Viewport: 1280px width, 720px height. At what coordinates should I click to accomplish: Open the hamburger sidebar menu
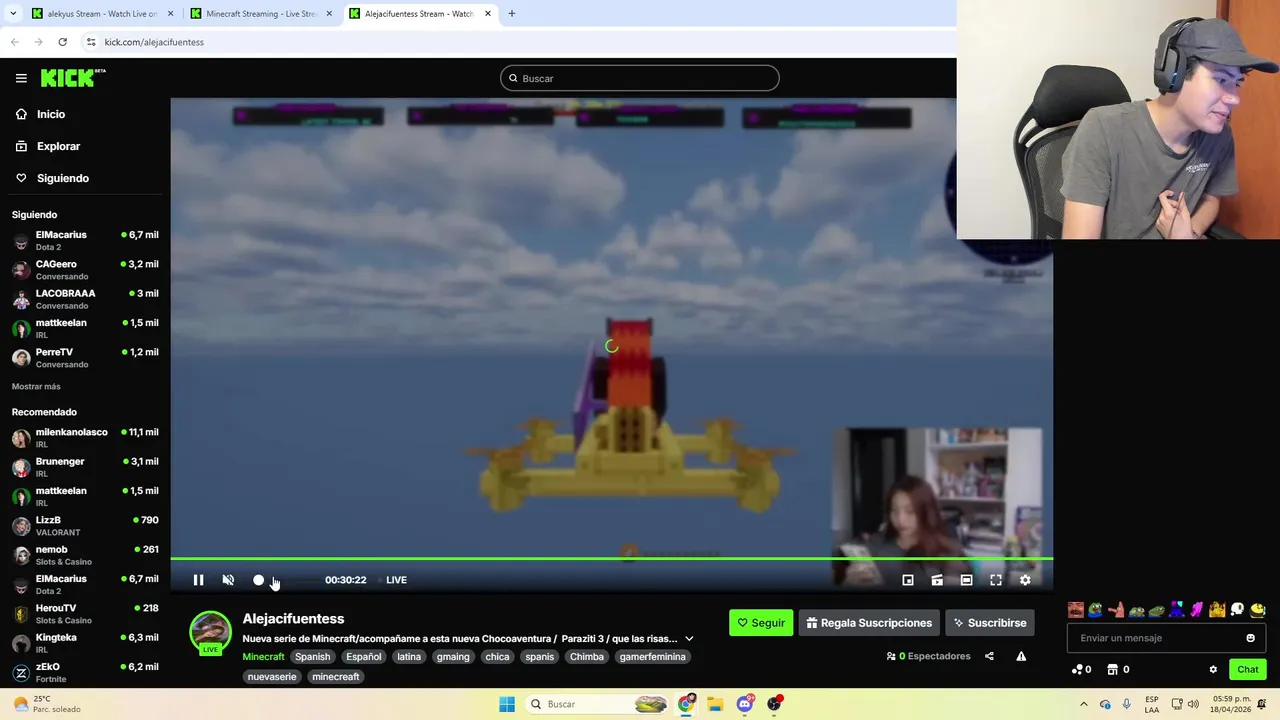tap(21, 78)
